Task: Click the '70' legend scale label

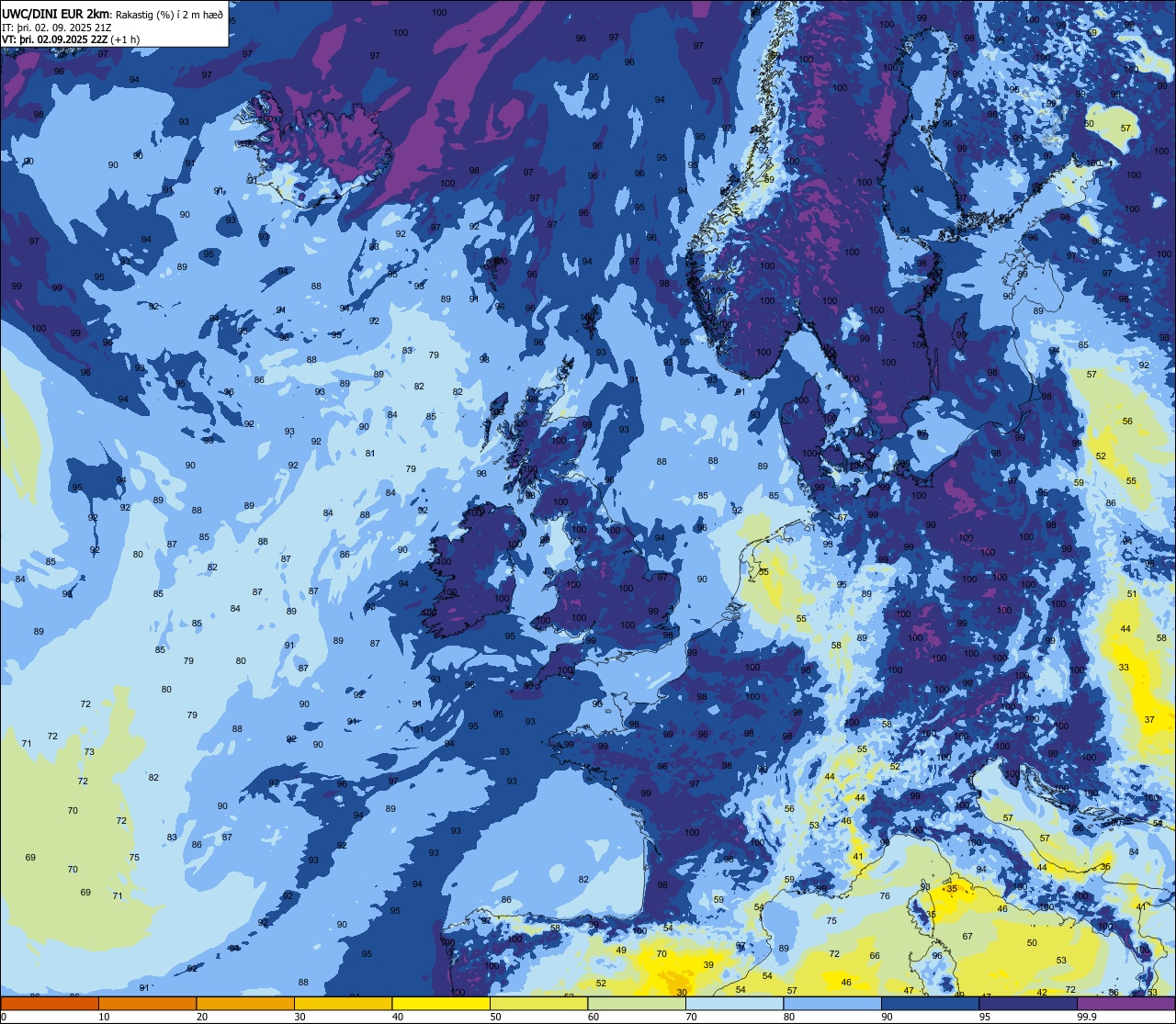Action: (691, 1017)
